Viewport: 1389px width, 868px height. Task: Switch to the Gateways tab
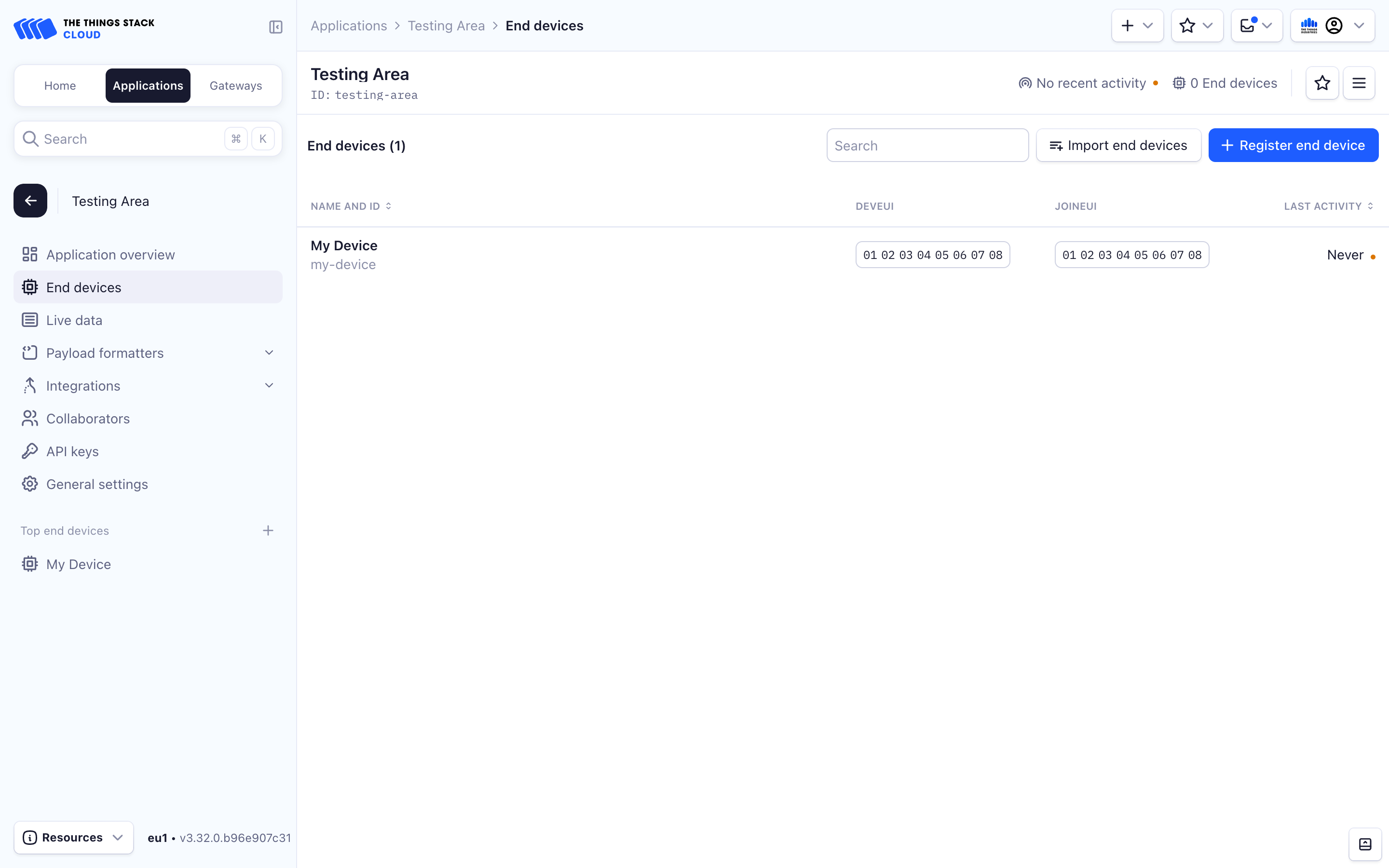click(x=235, y=85)
